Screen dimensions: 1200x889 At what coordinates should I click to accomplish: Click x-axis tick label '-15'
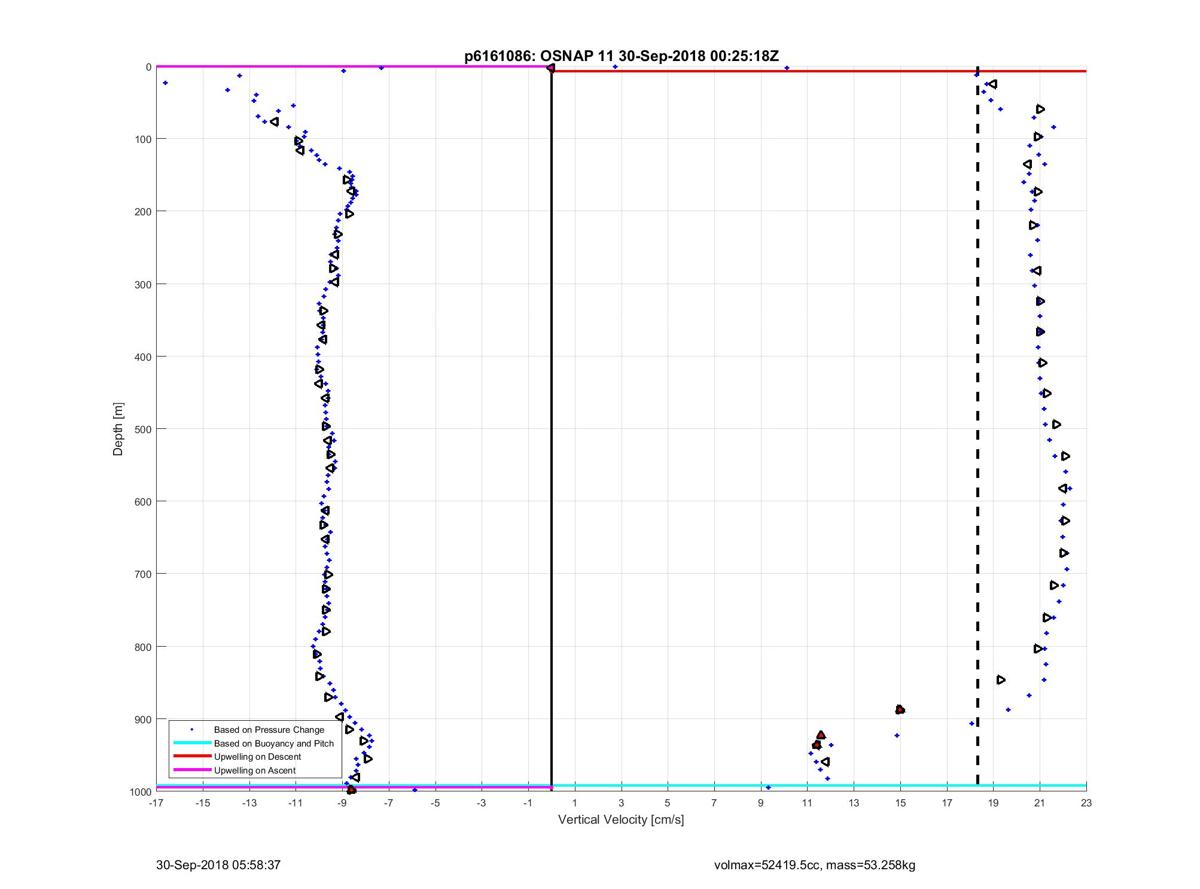pyautogui.click(x=203, y=802)
